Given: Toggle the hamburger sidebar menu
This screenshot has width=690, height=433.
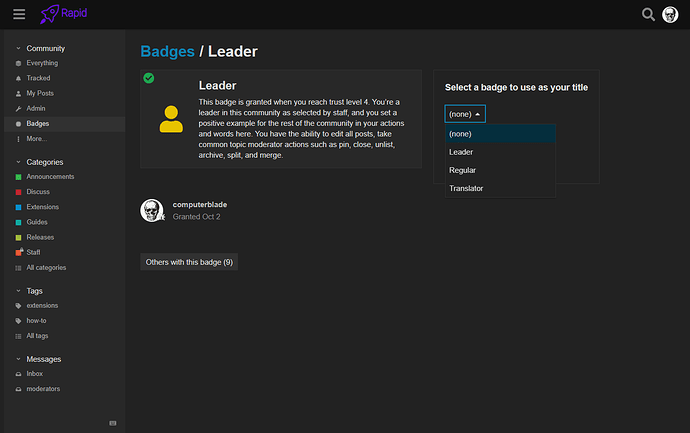Looking at the screenshot, I should point(19,14).
